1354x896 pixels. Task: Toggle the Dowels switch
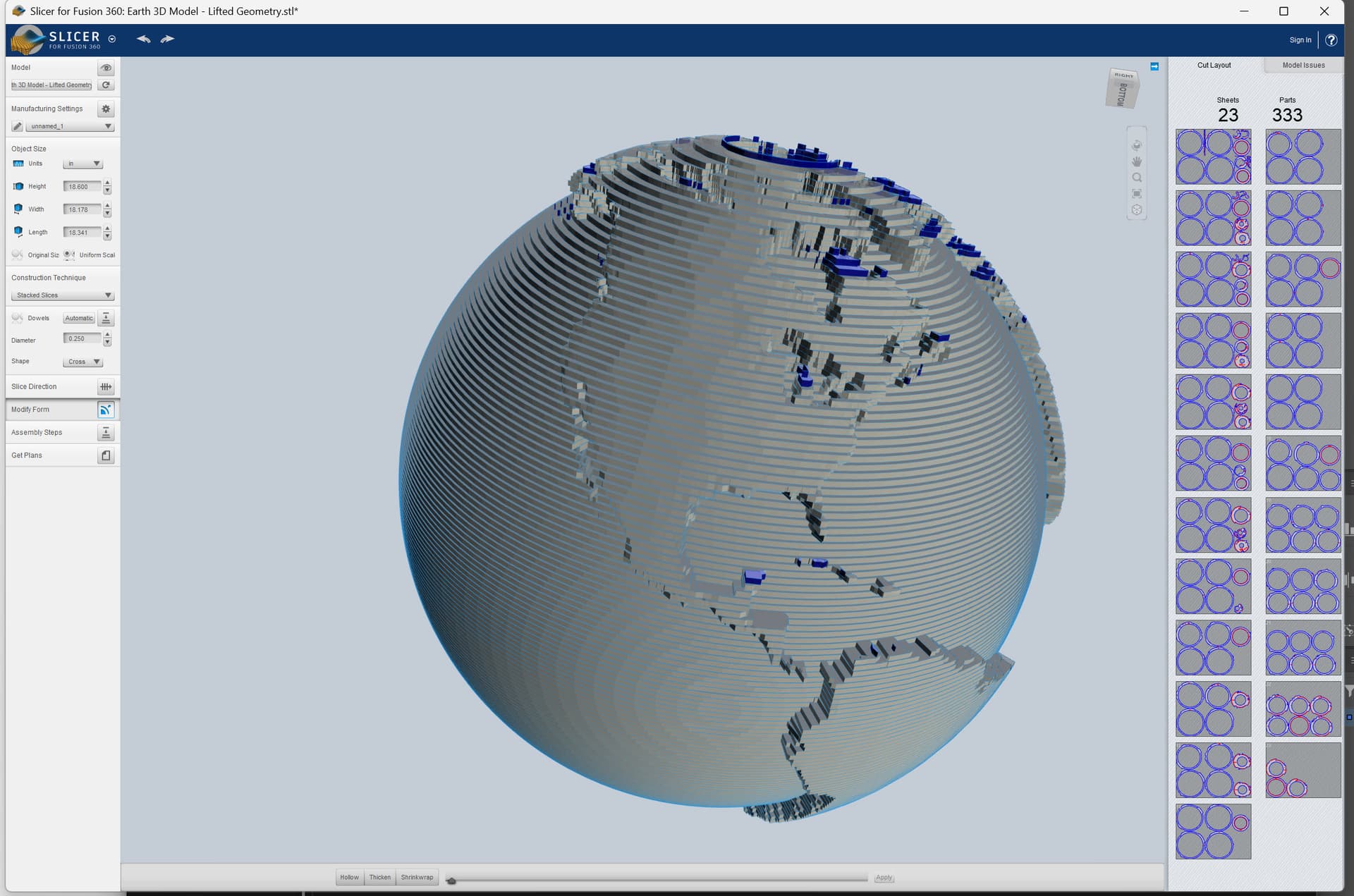[18, 318]
